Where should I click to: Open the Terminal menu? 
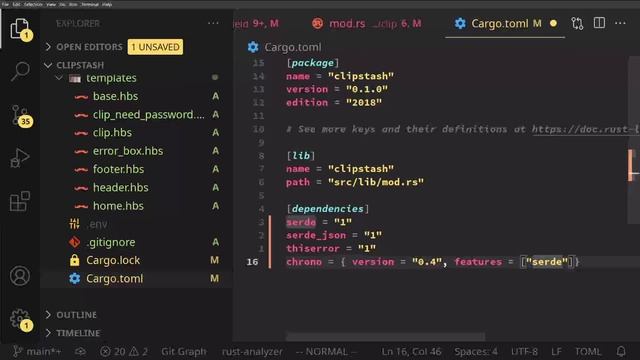point(89,4)
